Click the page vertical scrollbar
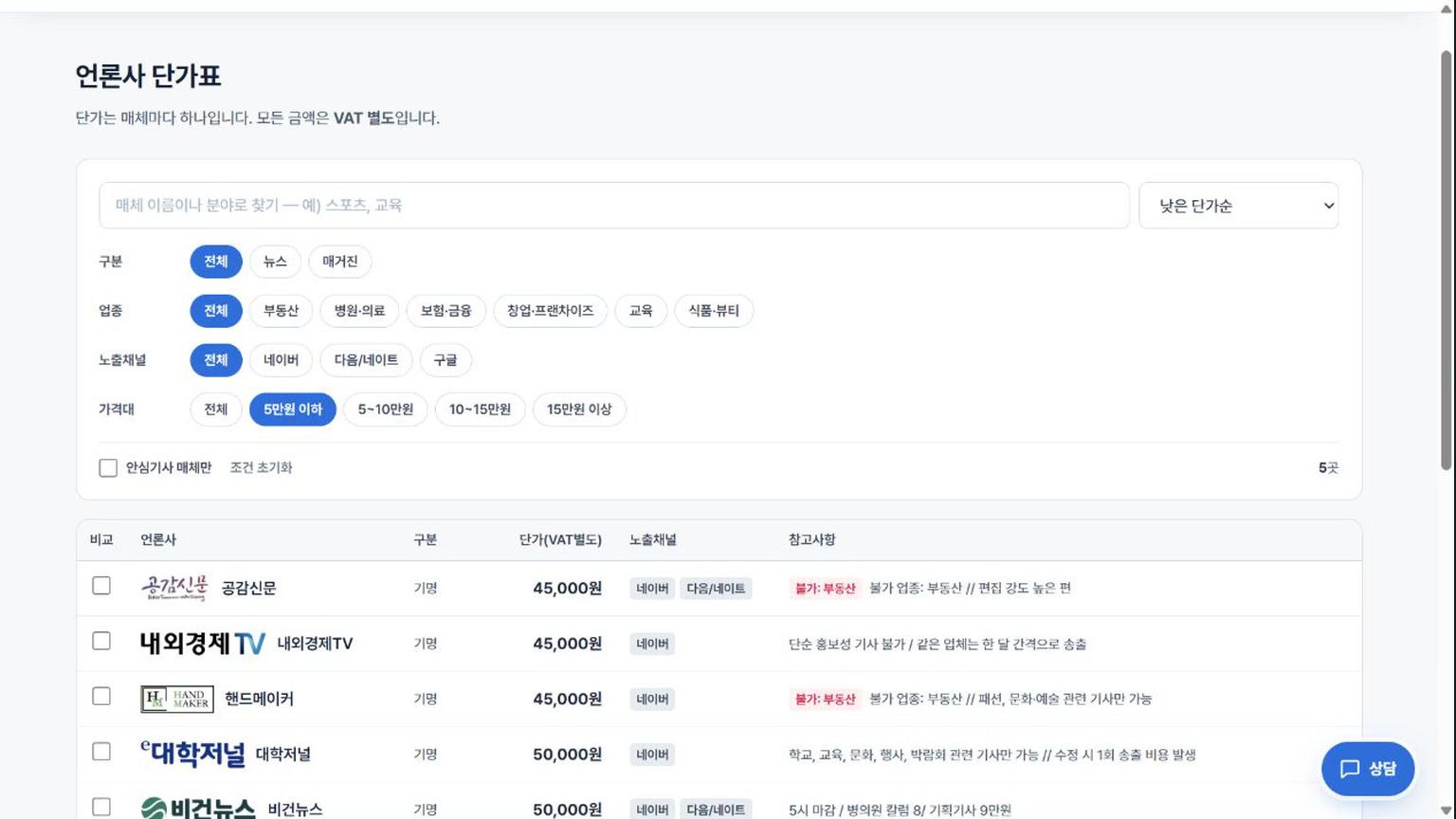 (x=1447, y=261)
